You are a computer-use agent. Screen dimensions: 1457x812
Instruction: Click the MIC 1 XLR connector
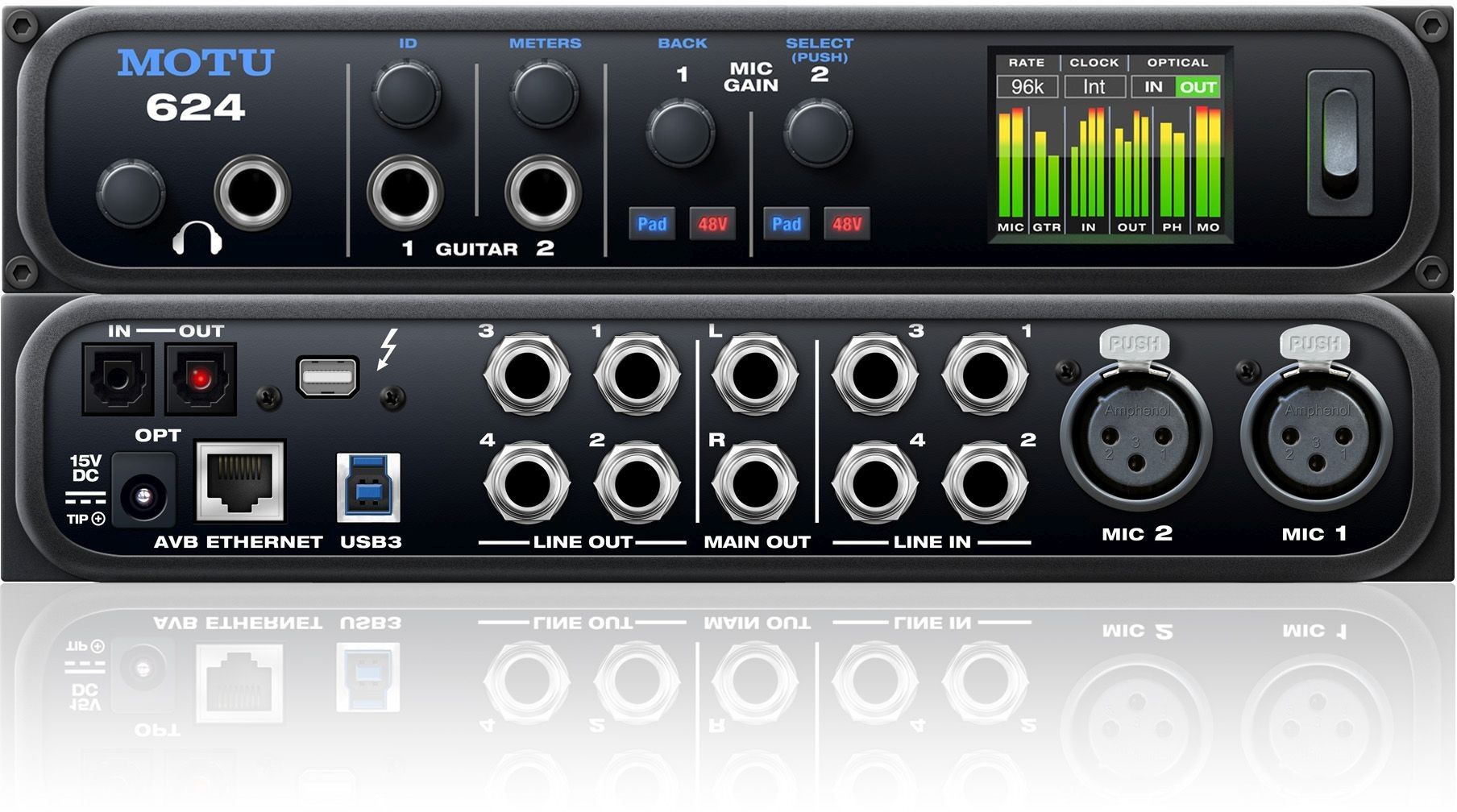tap(1315, 440)
